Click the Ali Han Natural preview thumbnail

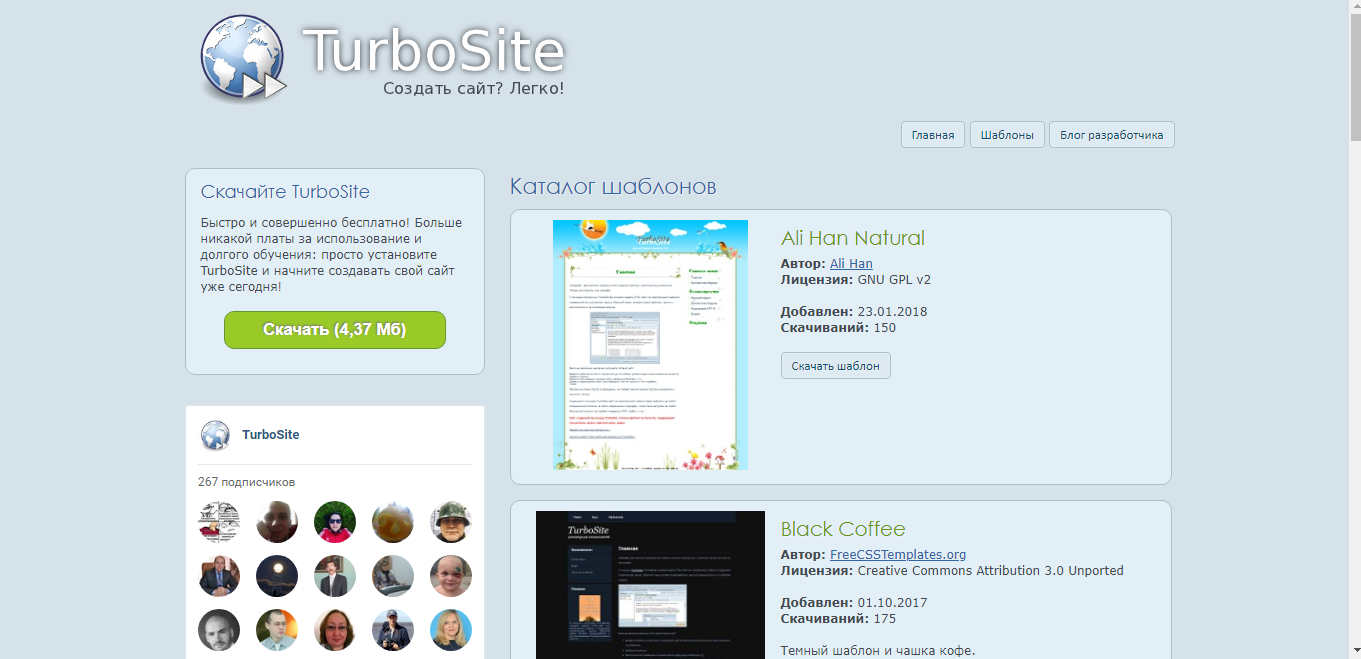click(650, 344)
